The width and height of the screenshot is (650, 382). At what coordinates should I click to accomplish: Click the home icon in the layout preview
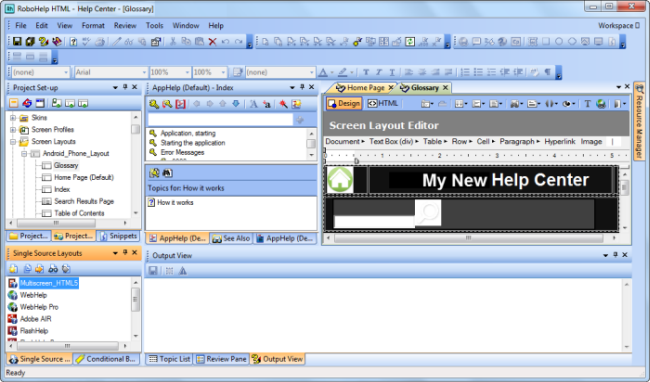[340, 180]
